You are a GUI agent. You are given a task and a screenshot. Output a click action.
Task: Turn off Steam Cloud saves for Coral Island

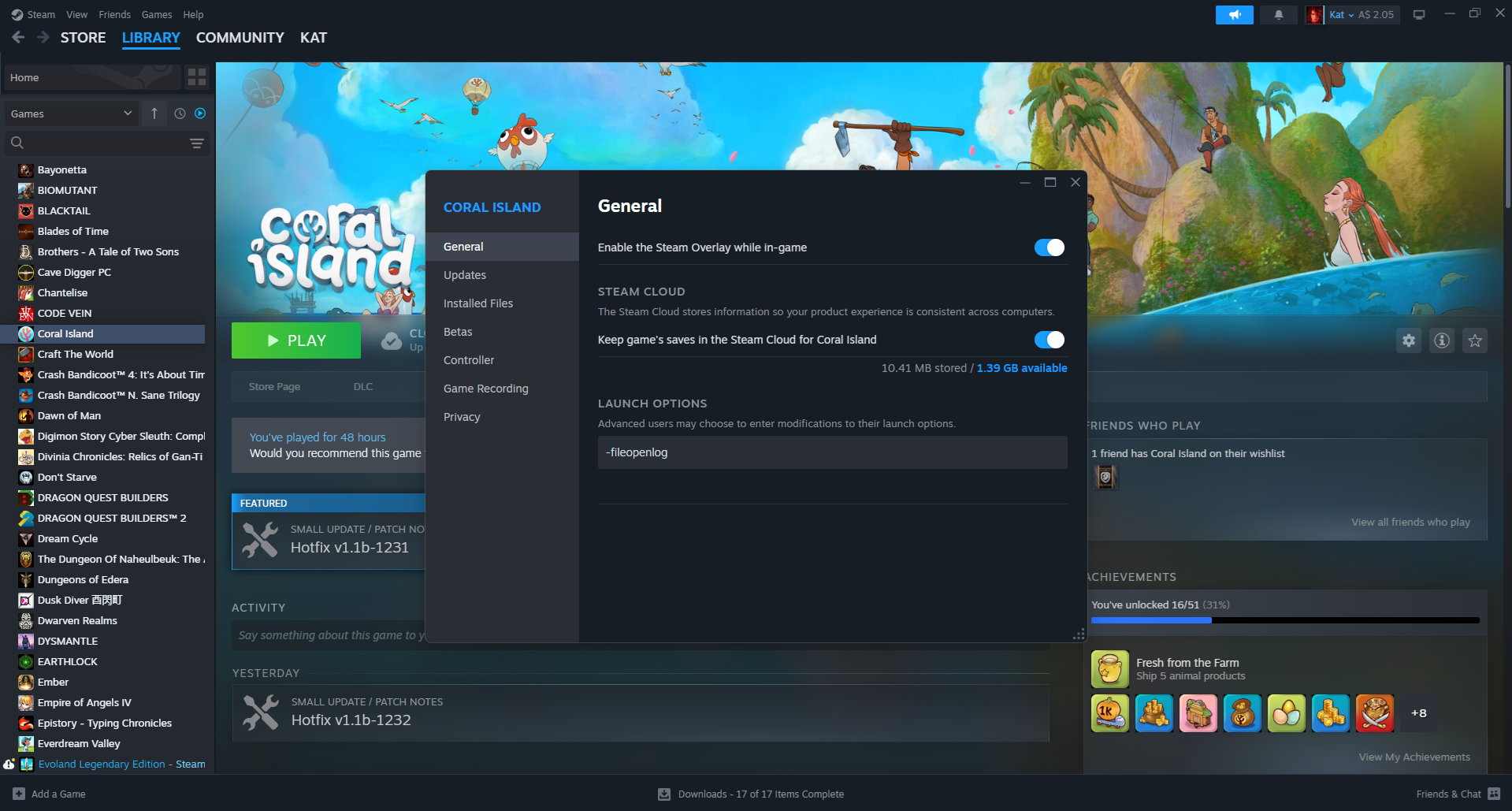tap(1049, 340)
